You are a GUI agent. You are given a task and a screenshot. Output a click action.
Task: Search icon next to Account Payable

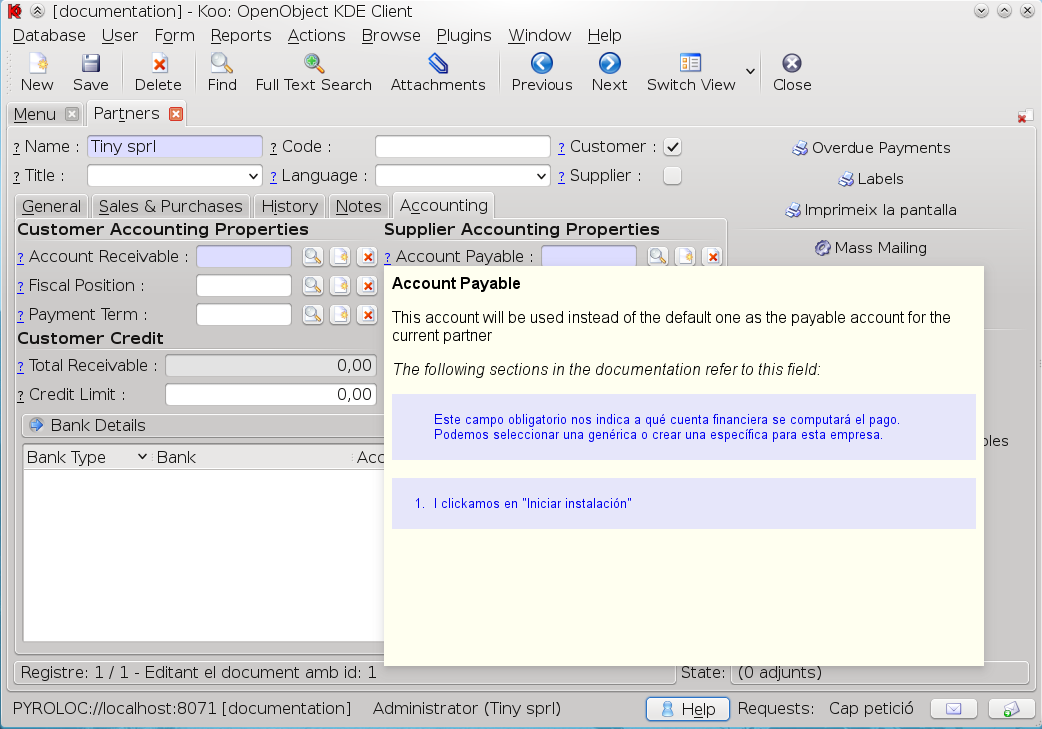pyautogui.click(x=658, y=257)
